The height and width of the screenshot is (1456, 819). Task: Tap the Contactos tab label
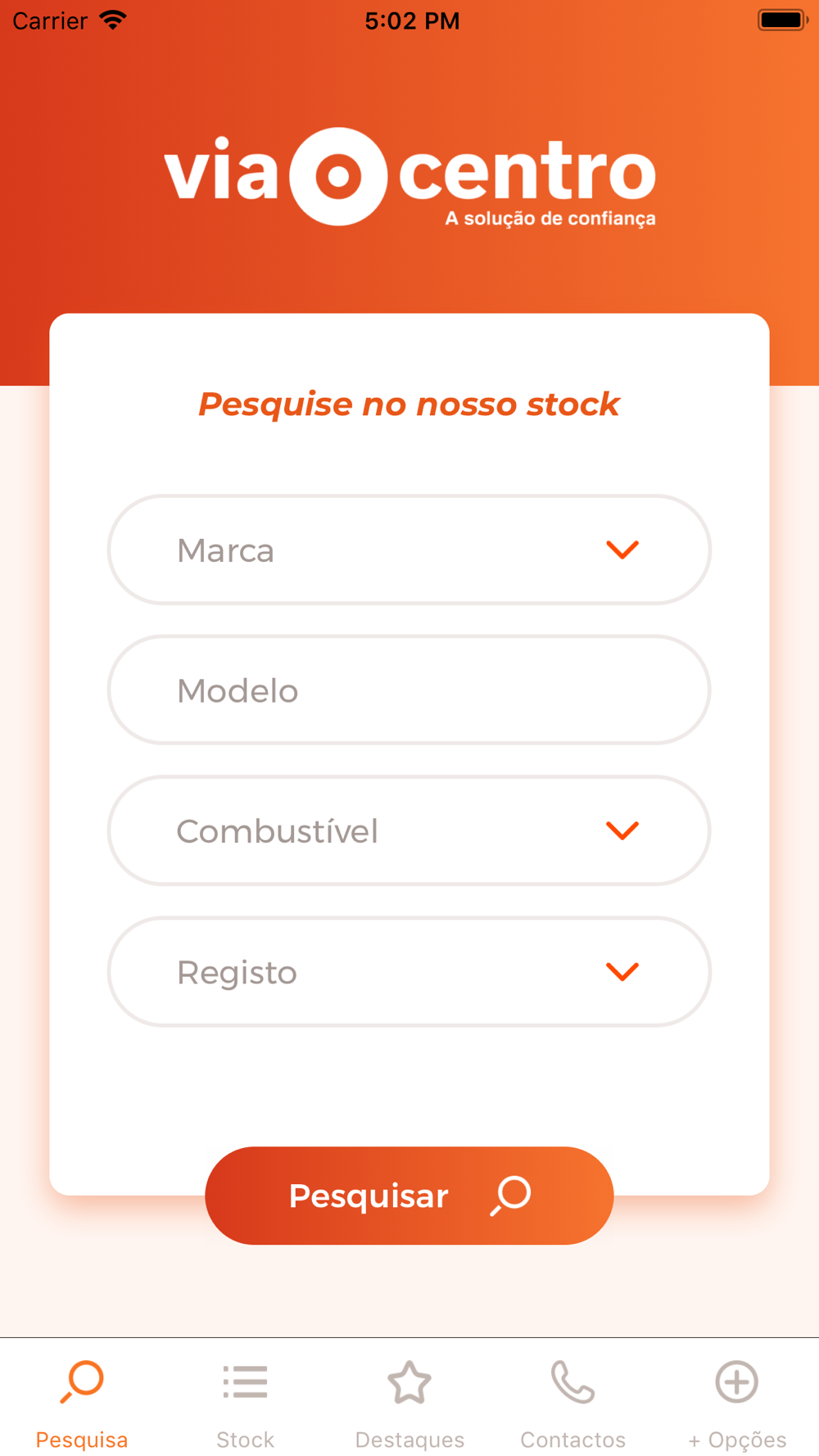[x=572, y=1440]
